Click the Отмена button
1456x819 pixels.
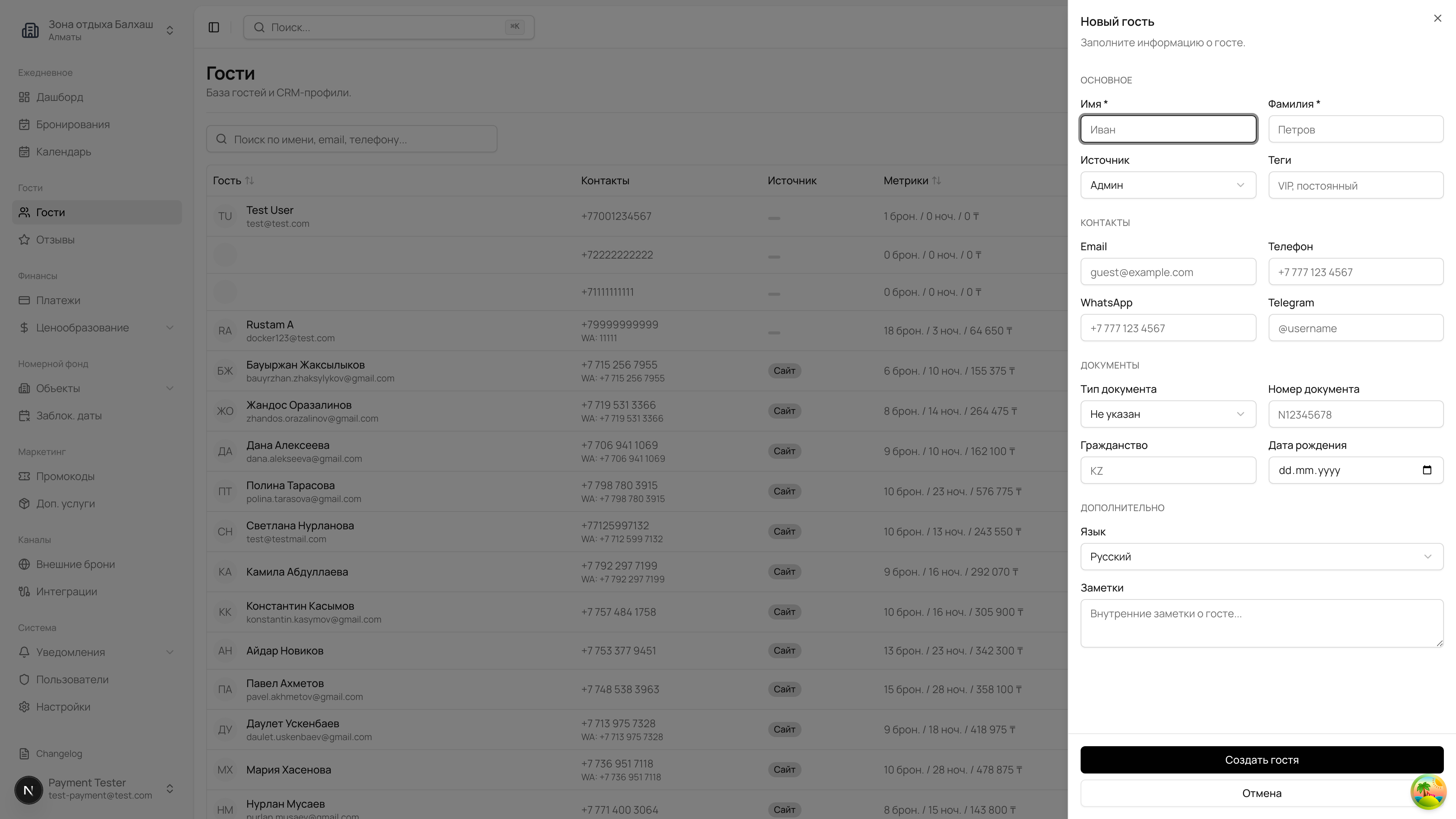pyautogui.click(x=1244, y=793)
